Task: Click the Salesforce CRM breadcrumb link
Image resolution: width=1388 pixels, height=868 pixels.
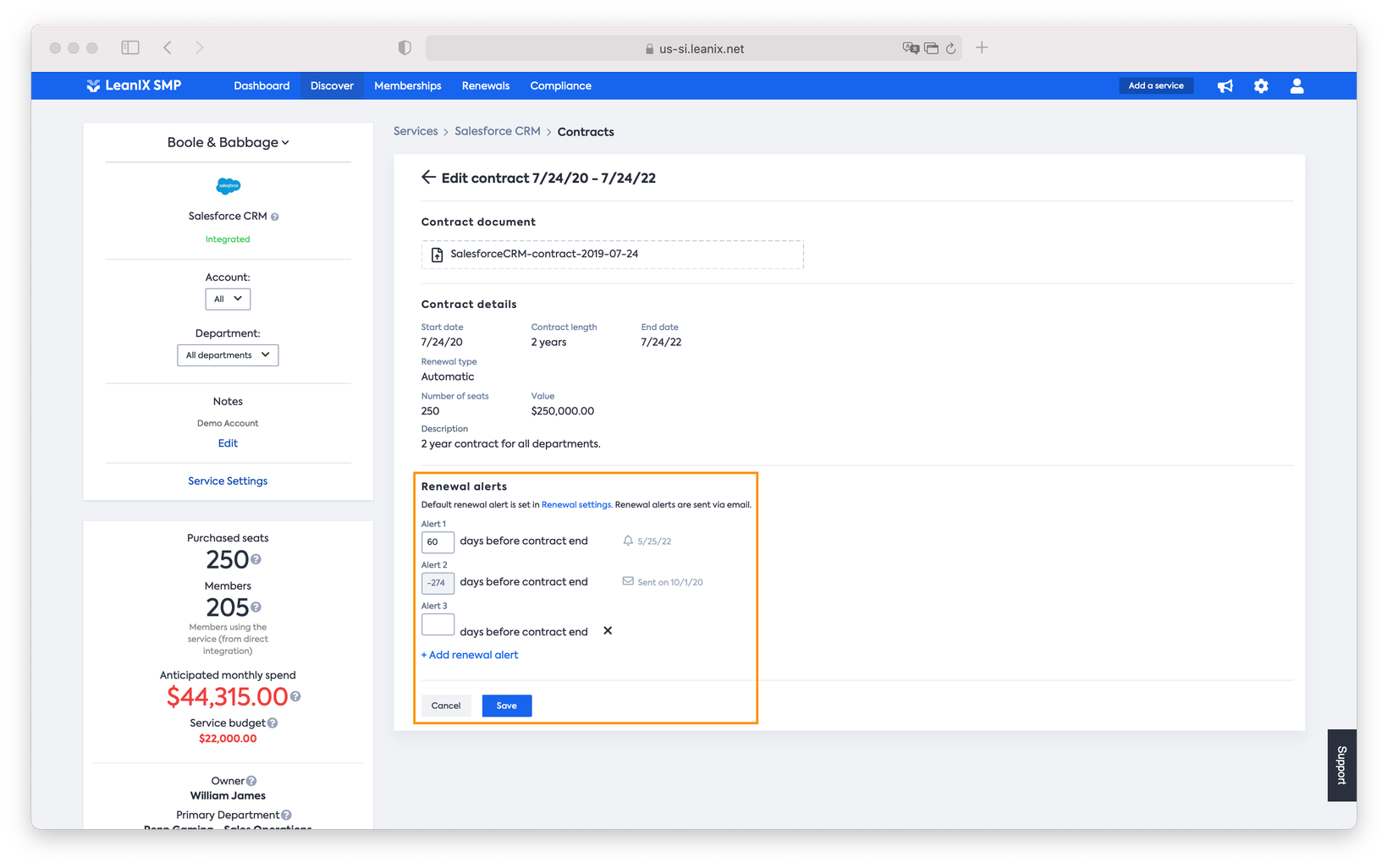Action: 498,131
